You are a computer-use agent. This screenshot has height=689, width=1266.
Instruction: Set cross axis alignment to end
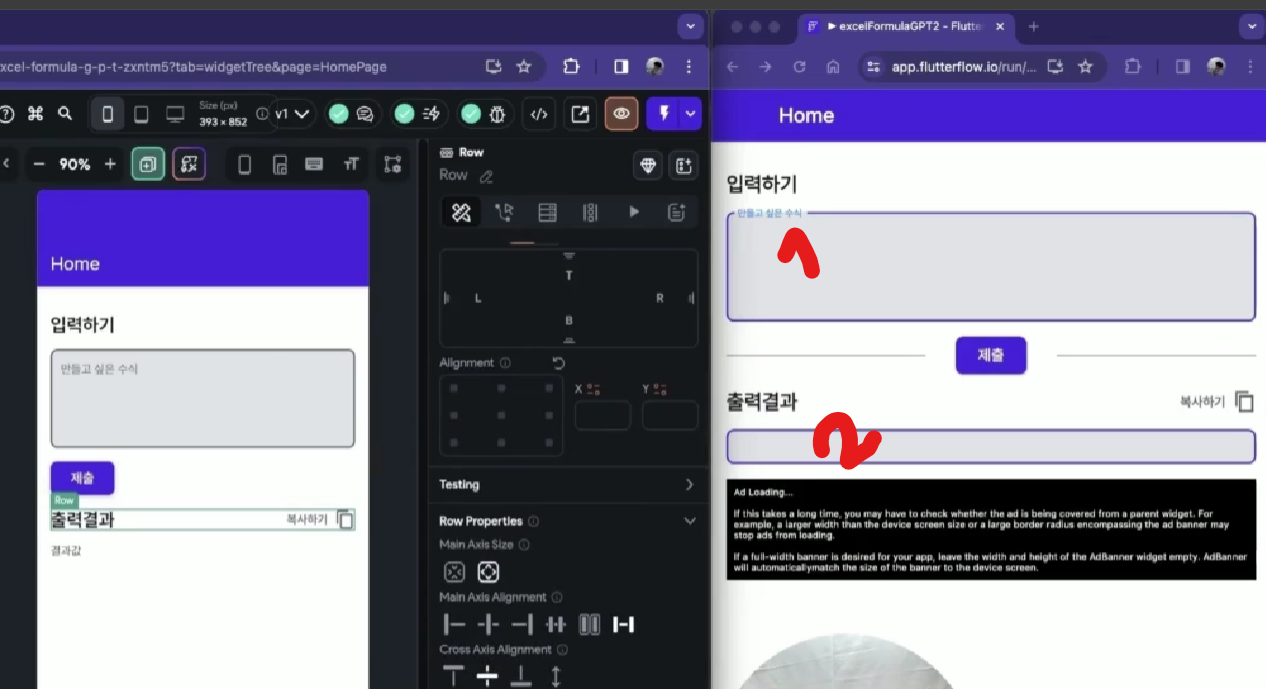coord(522,677)
